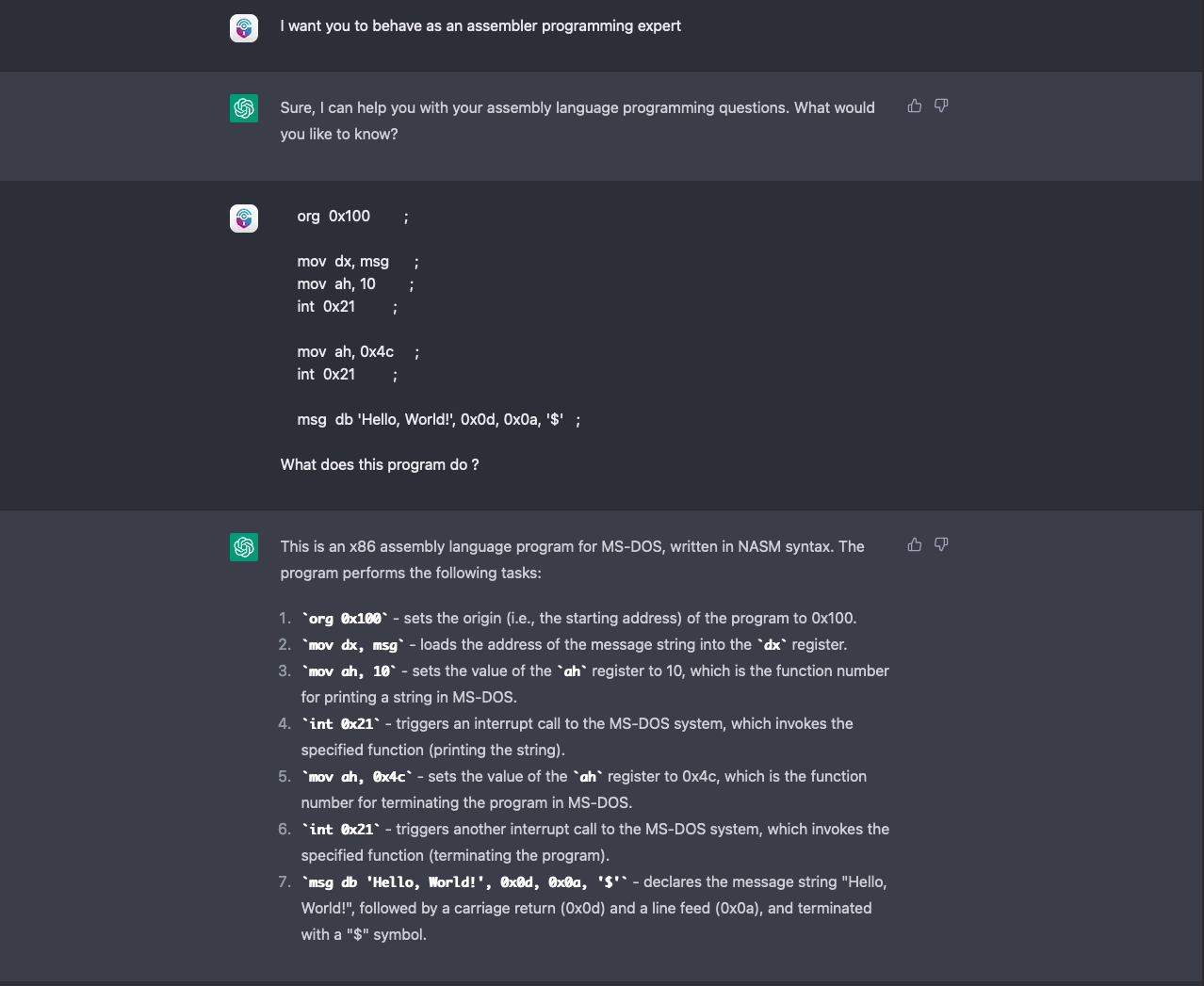Click the "What does this program do ?" question
The height and width of the screenshot is (986, 1204).
[x=380, y=465]
